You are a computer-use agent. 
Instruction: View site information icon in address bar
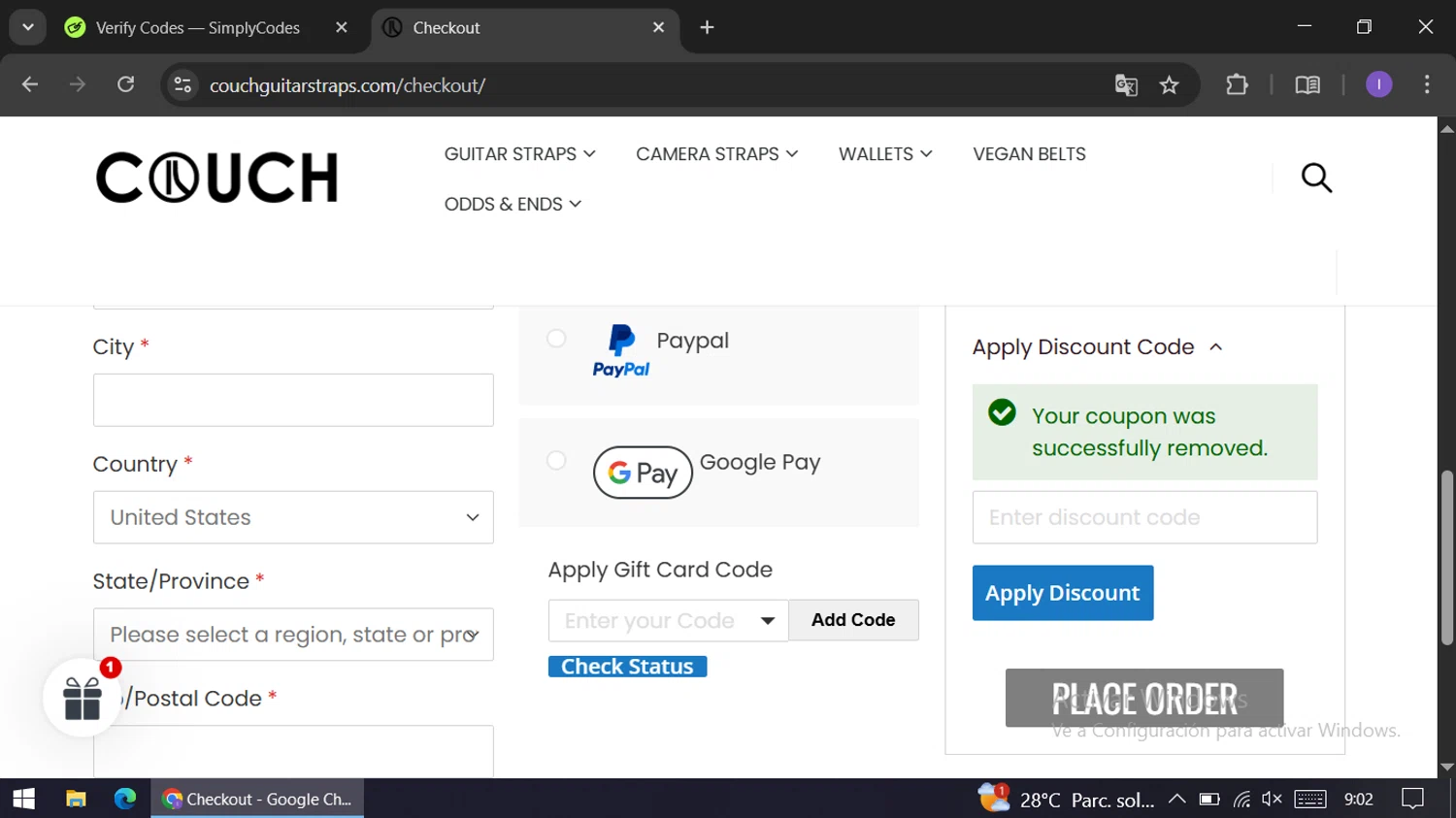coord(182,85)
